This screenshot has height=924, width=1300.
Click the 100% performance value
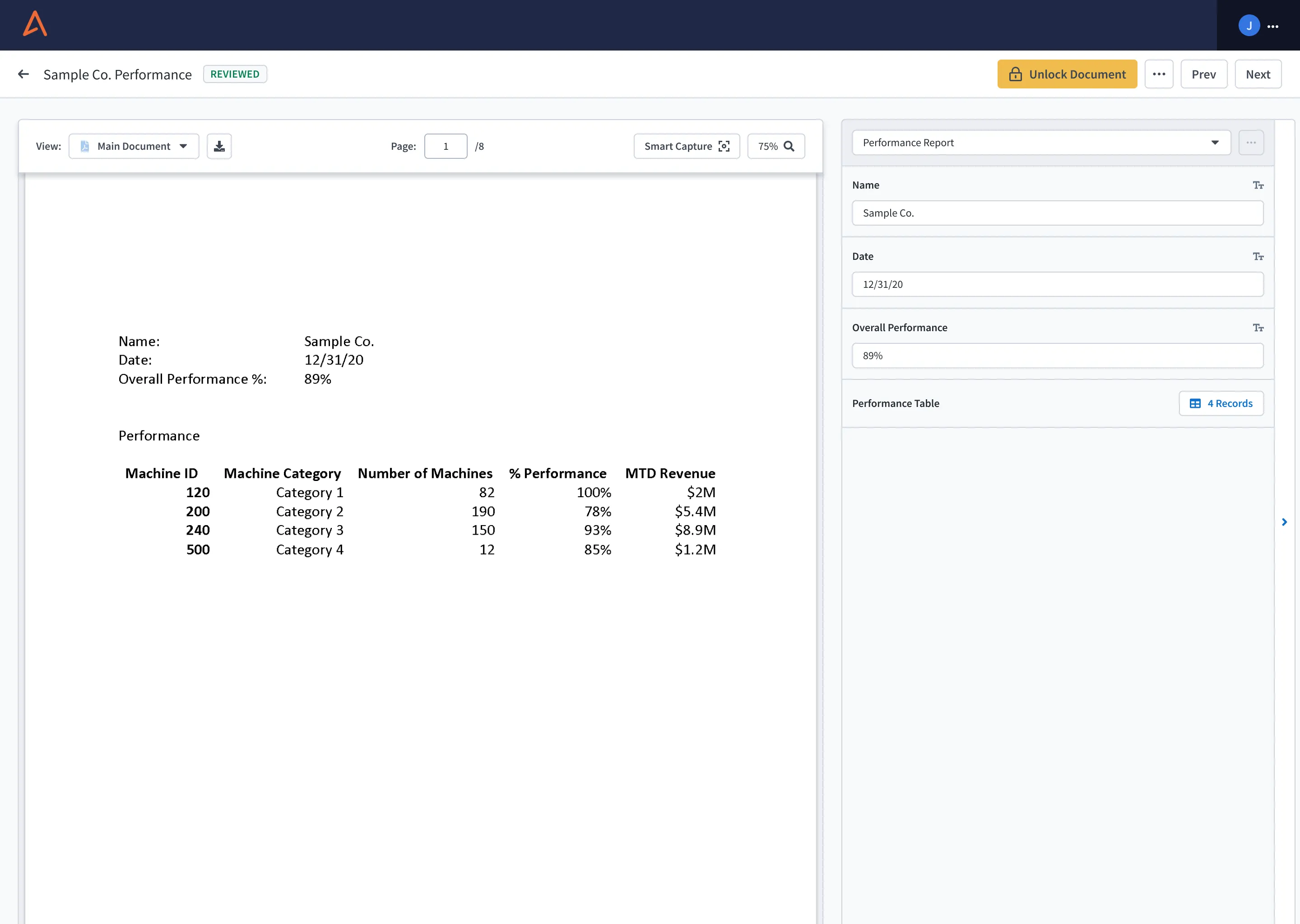594,492
